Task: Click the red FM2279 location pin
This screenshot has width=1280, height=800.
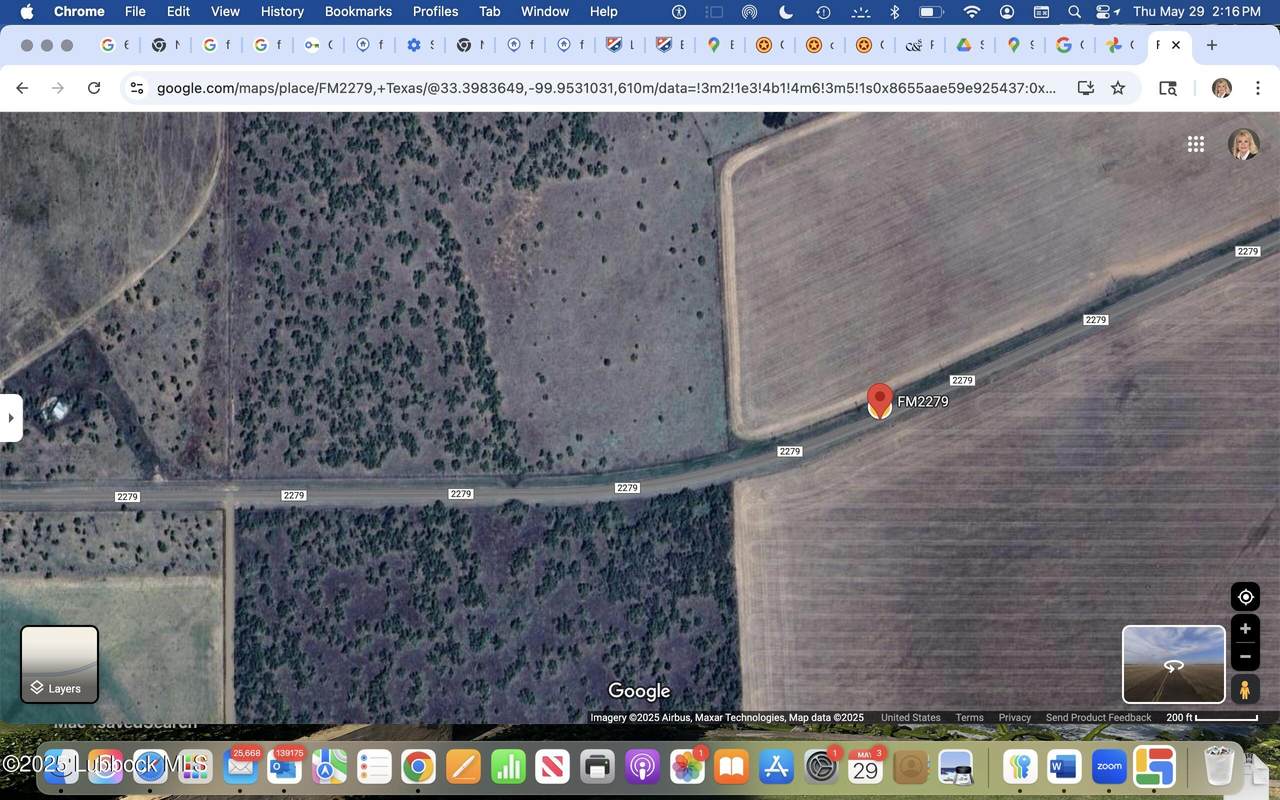Action: point(879,399)
